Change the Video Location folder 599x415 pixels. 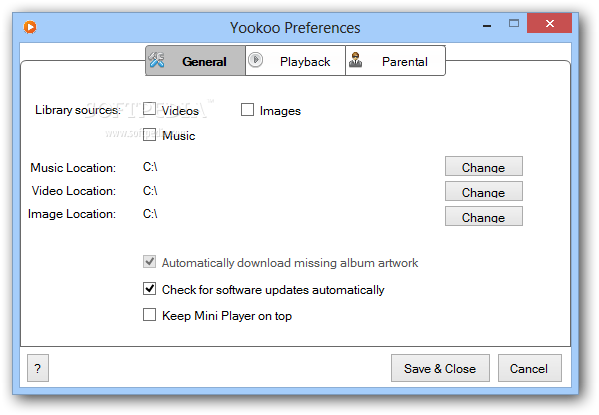(484, 191)
